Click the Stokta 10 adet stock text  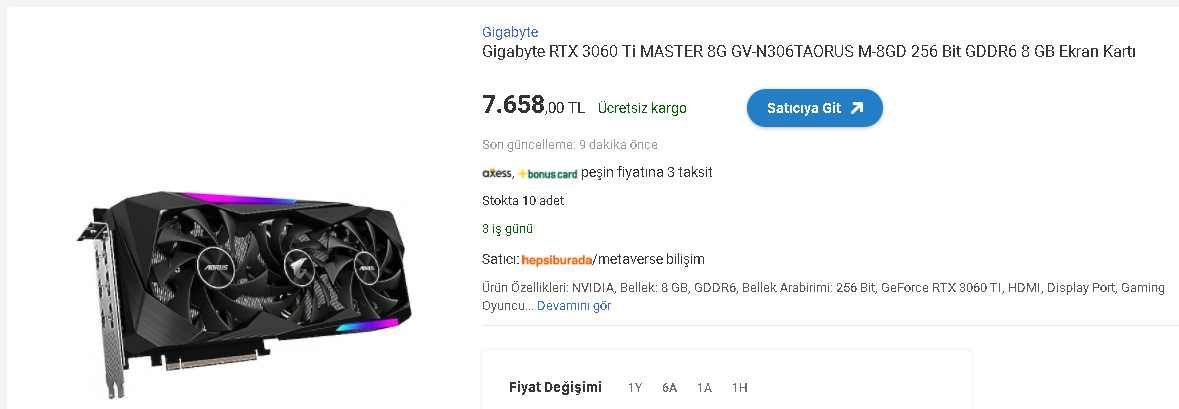[523, 201]
